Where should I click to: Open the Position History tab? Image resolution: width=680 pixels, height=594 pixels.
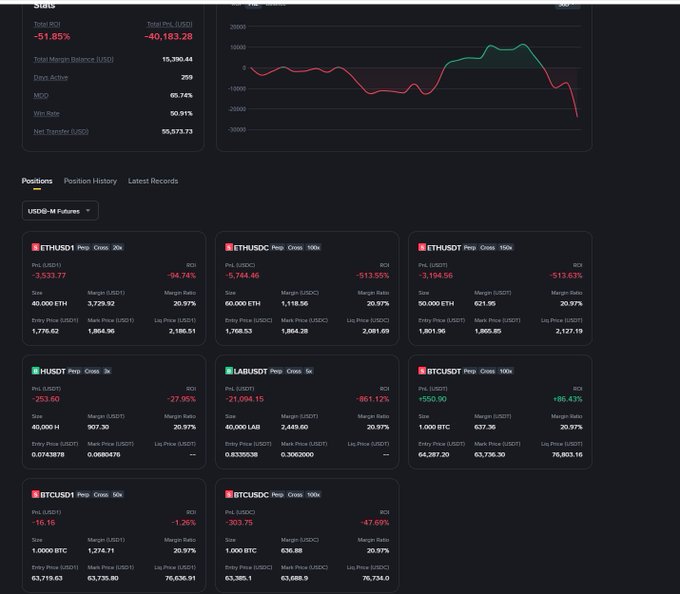click(90, 181)
